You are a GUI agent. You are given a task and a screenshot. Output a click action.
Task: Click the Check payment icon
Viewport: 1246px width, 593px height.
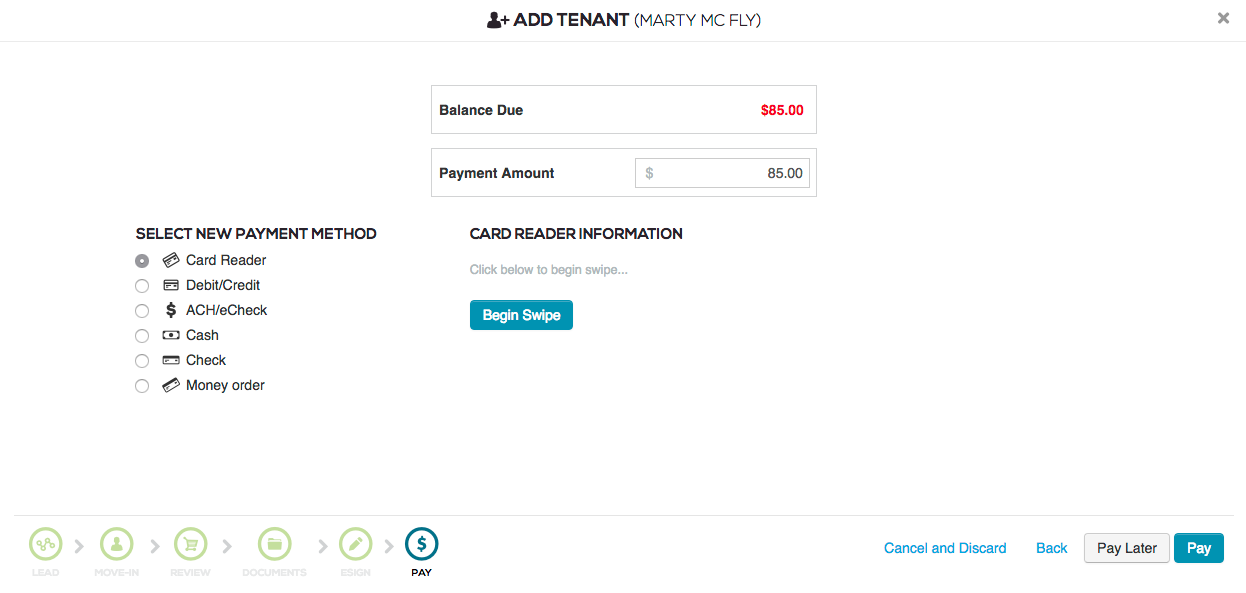(x=169, y=360)
